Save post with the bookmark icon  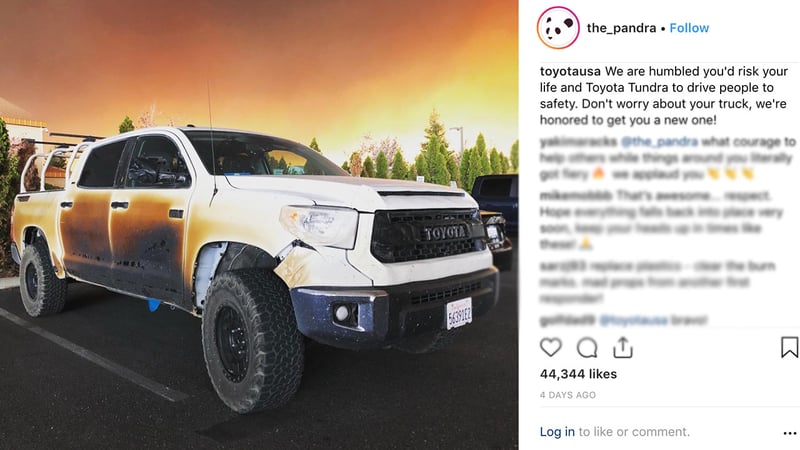pos(789,347)
